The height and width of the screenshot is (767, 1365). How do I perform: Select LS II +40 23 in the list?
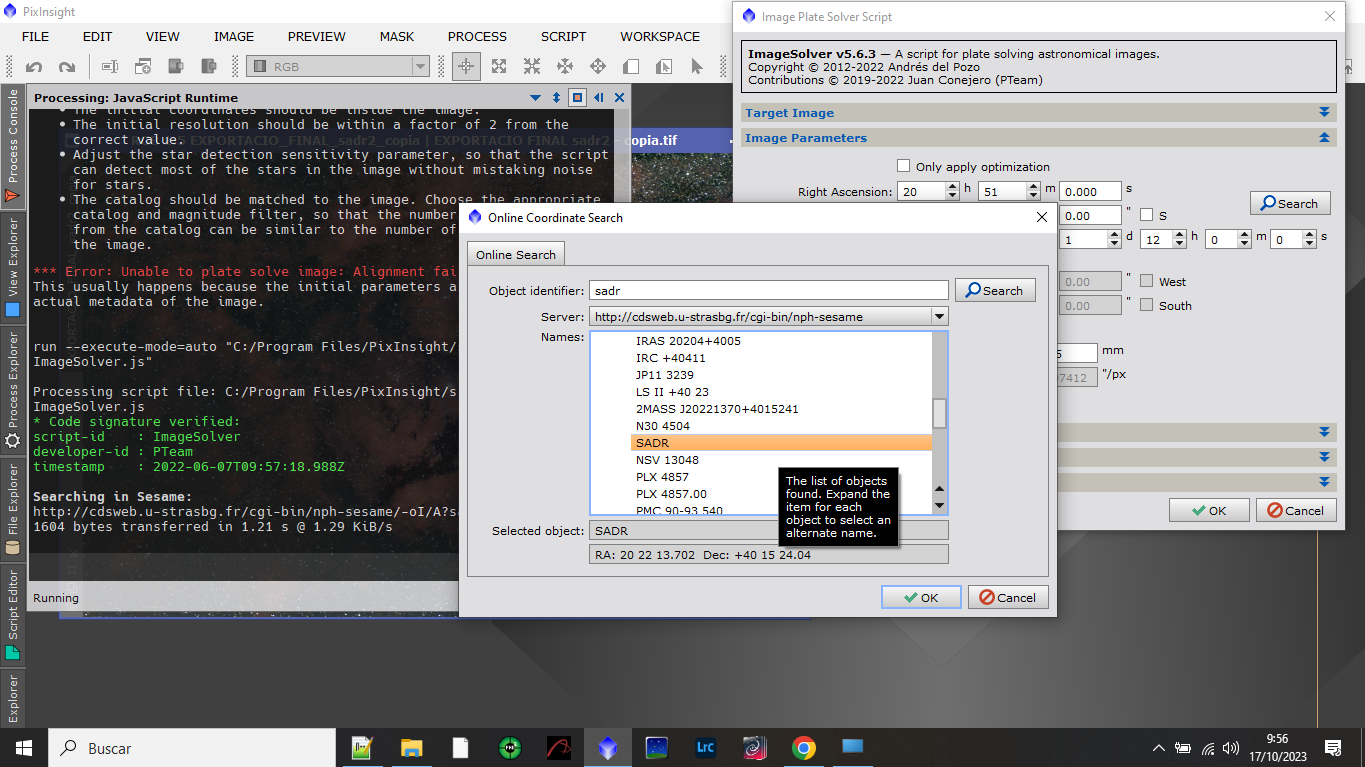pyautogui.click(x=672, y=392)
